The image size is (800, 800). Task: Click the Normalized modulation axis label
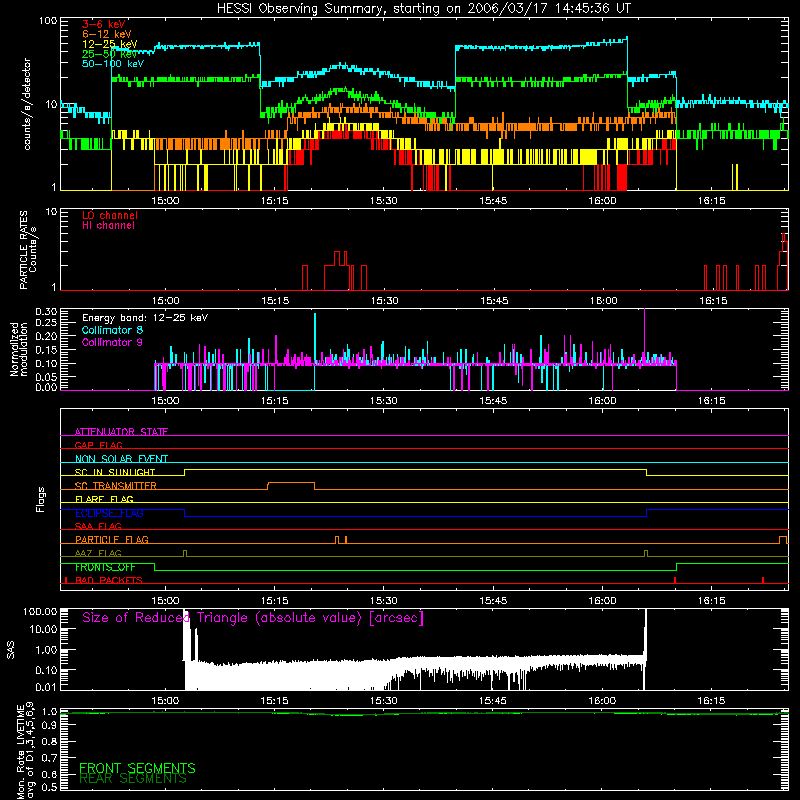click(19, 349)
